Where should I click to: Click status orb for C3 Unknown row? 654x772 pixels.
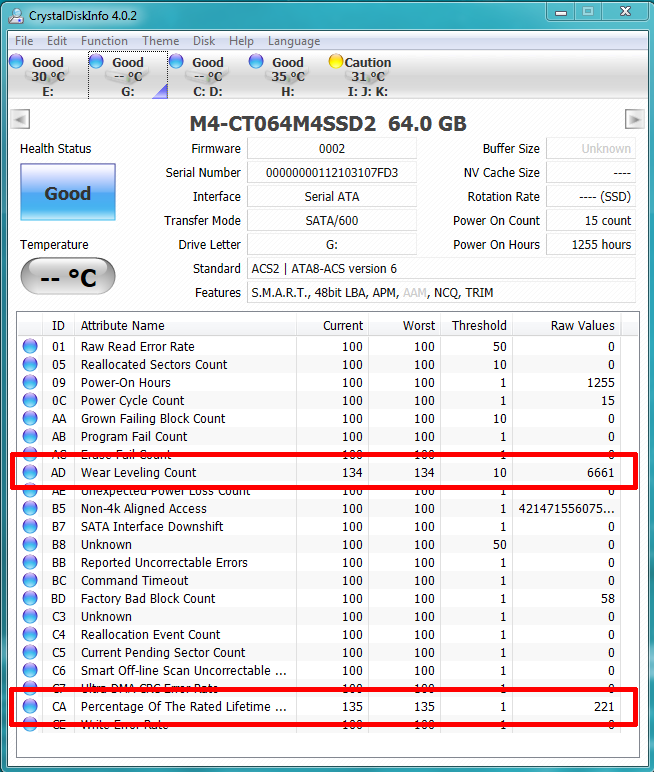coord(30,616)
